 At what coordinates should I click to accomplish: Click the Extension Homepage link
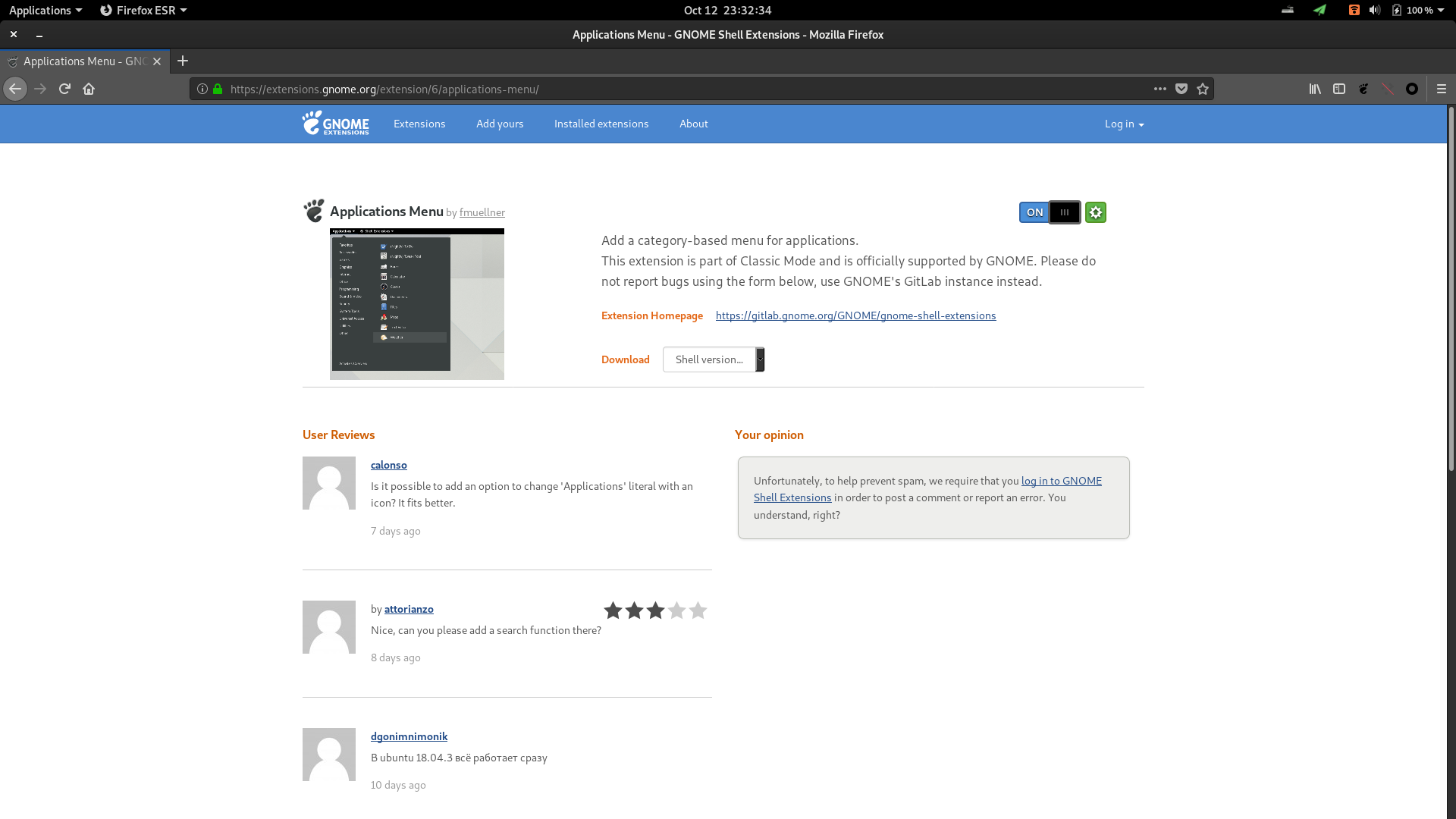pos(856,315)
